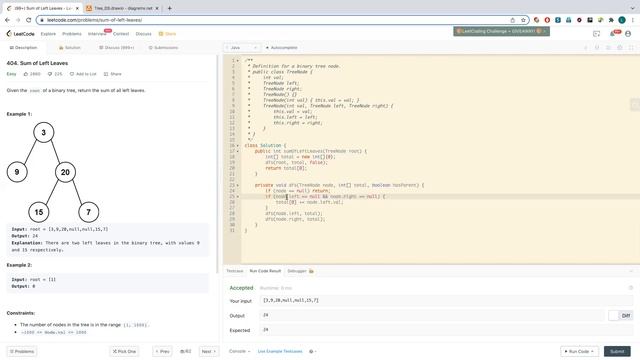
Task: Open the Discuss (999+) tab
Action: [116, 48]
